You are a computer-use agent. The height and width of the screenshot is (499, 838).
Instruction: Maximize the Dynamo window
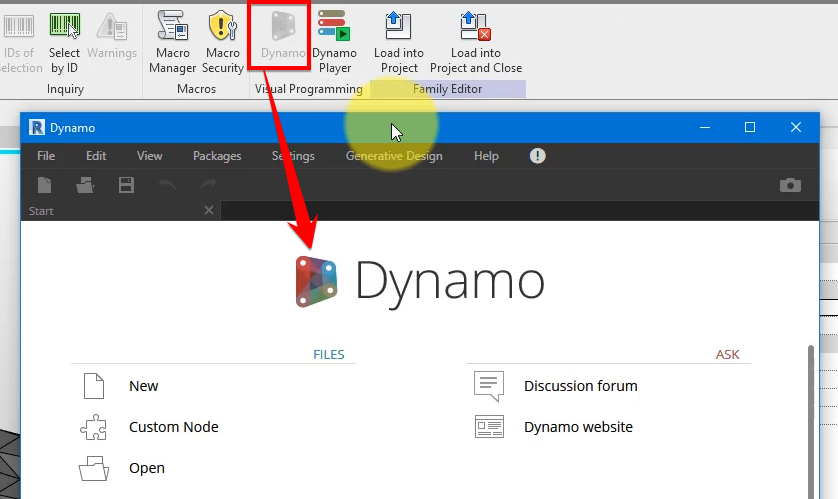click(x=750, y=127)
